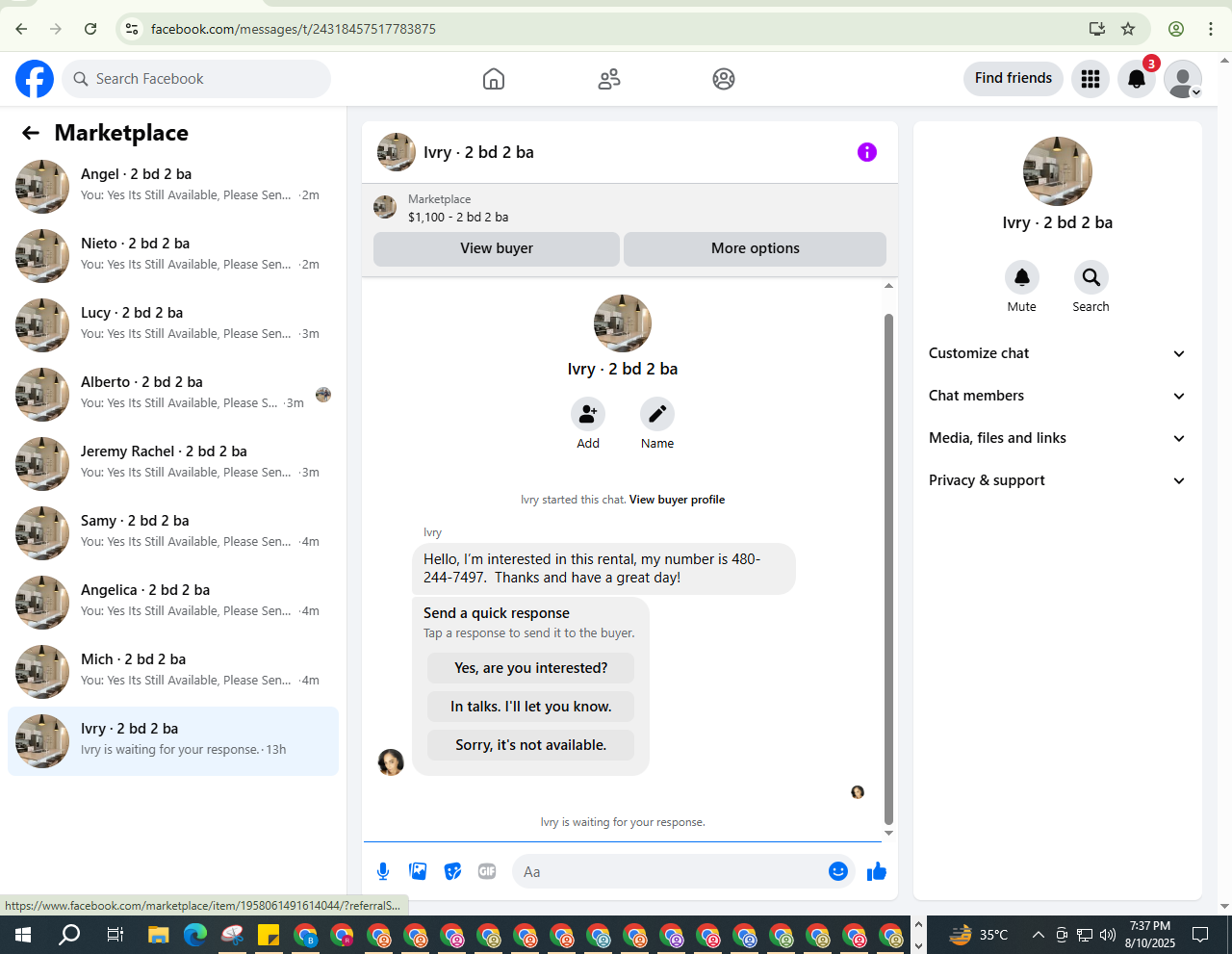Viewport: 1232px width, 954px height.
Task: Click the Search Facebook field
Action: tap(196, 79)
